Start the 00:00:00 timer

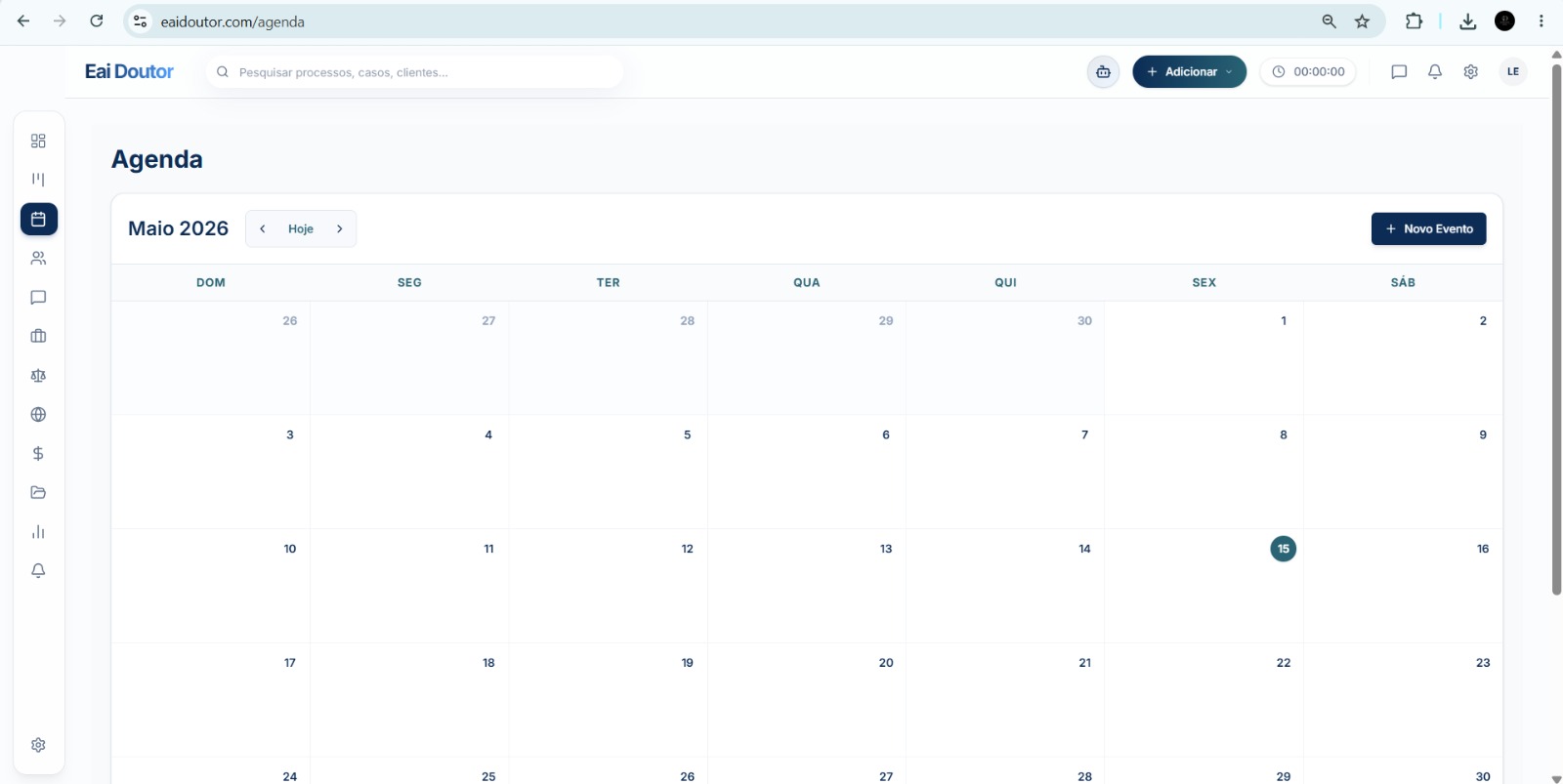1308,71
